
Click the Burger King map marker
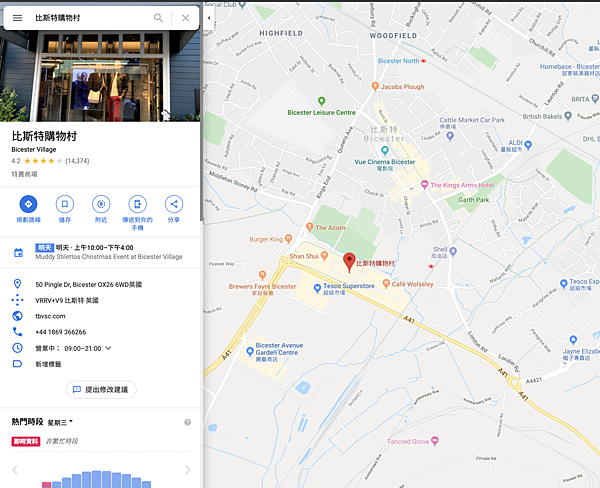[289, 239]
